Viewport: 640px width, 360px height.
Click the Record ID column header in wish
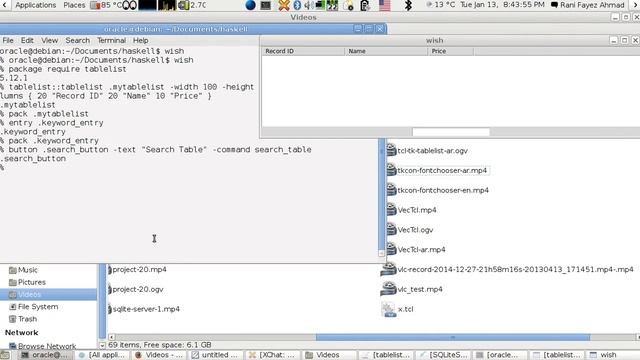coord(303,51)
